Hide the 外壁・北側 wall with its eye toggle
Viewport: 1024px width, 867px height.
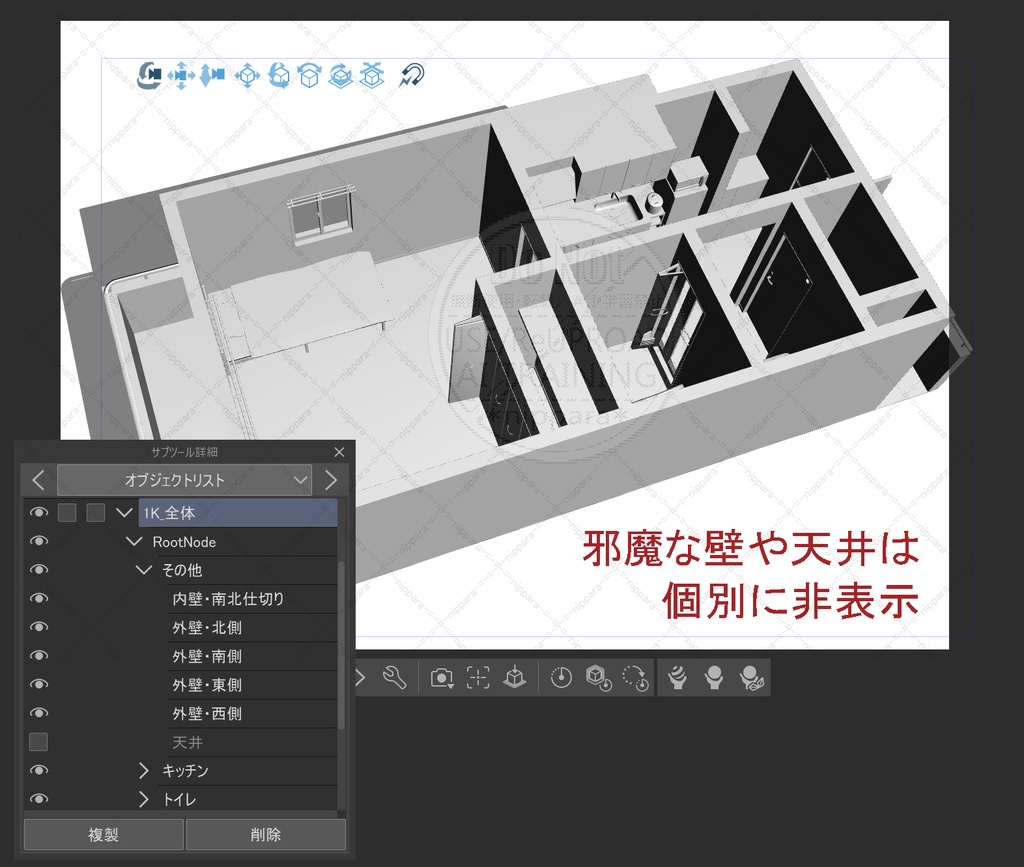(x=39, y=627)
